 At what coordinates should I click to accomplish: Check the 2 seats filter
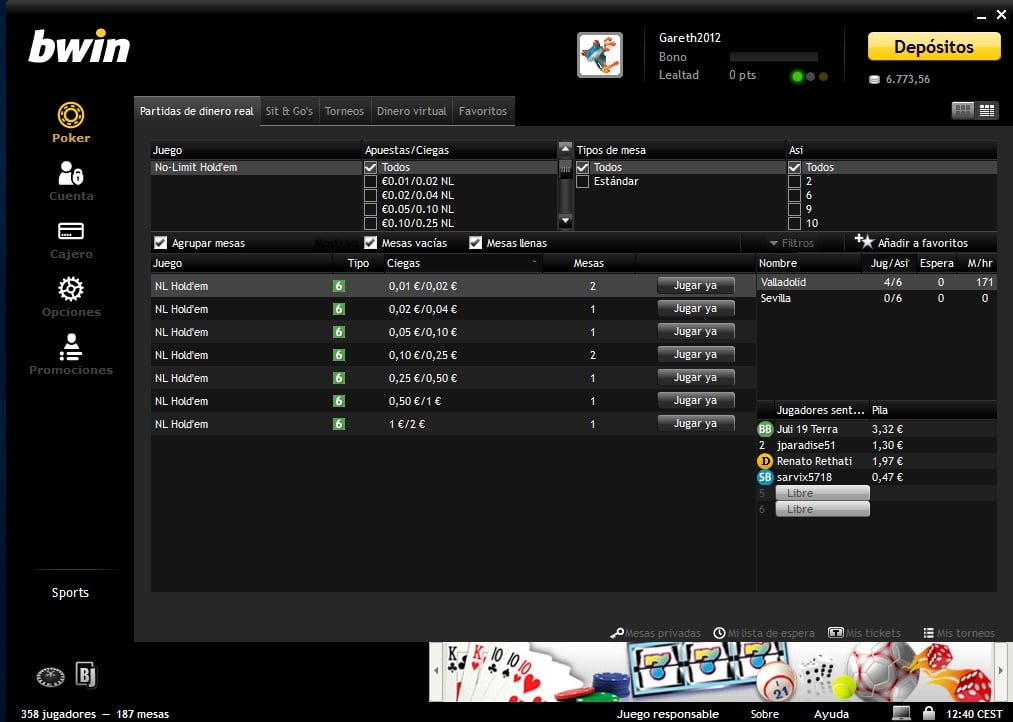click(x=794, y=181)
